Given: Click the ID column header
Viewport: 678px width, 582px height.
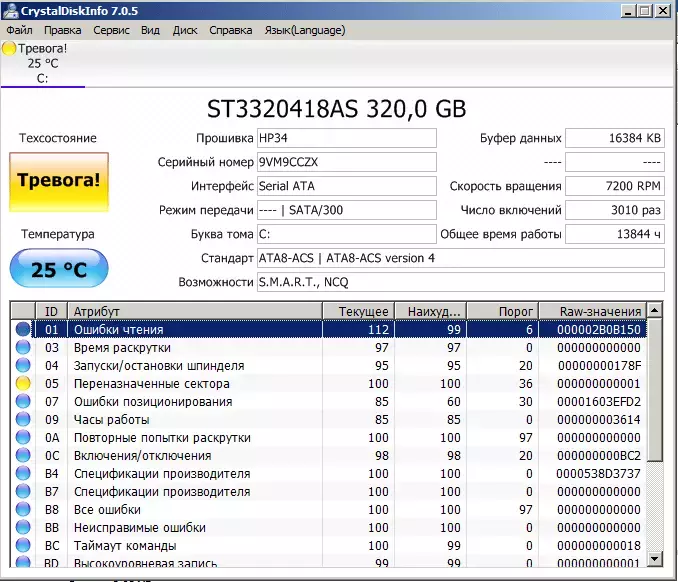Looking at the screenshot, I should pos(51,311).
